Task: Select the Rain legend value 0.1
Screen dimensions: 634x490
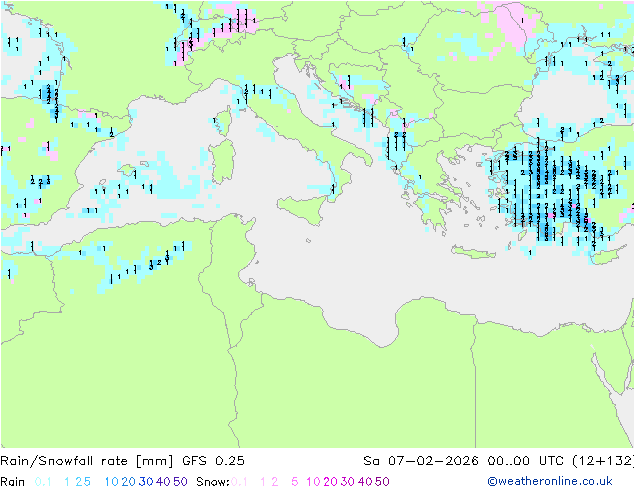Action: 43,482
